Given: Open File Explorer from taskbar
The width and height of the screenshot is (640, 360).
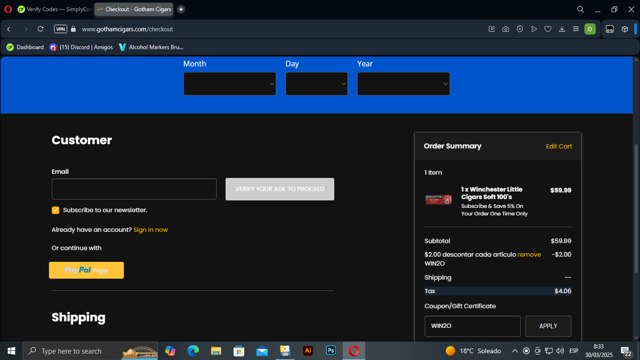Looking at the screenshot, I should click(216, 351).
